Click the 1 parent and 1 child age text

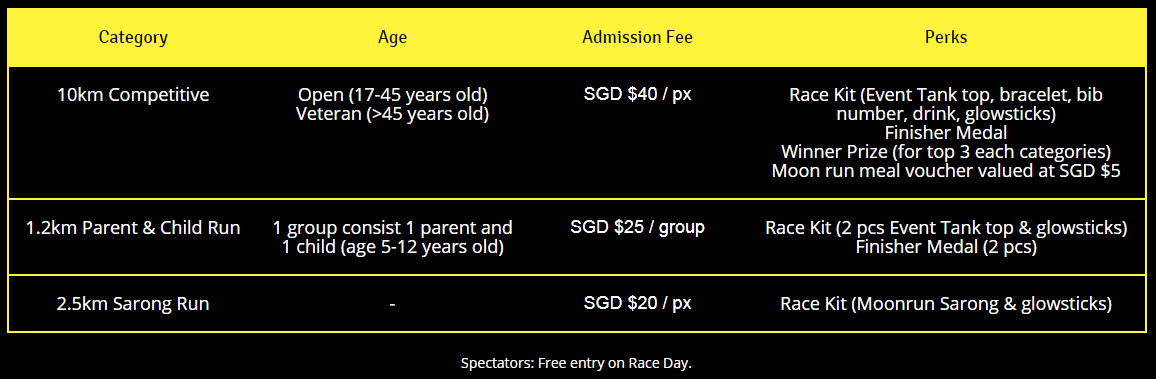[392, 237]
